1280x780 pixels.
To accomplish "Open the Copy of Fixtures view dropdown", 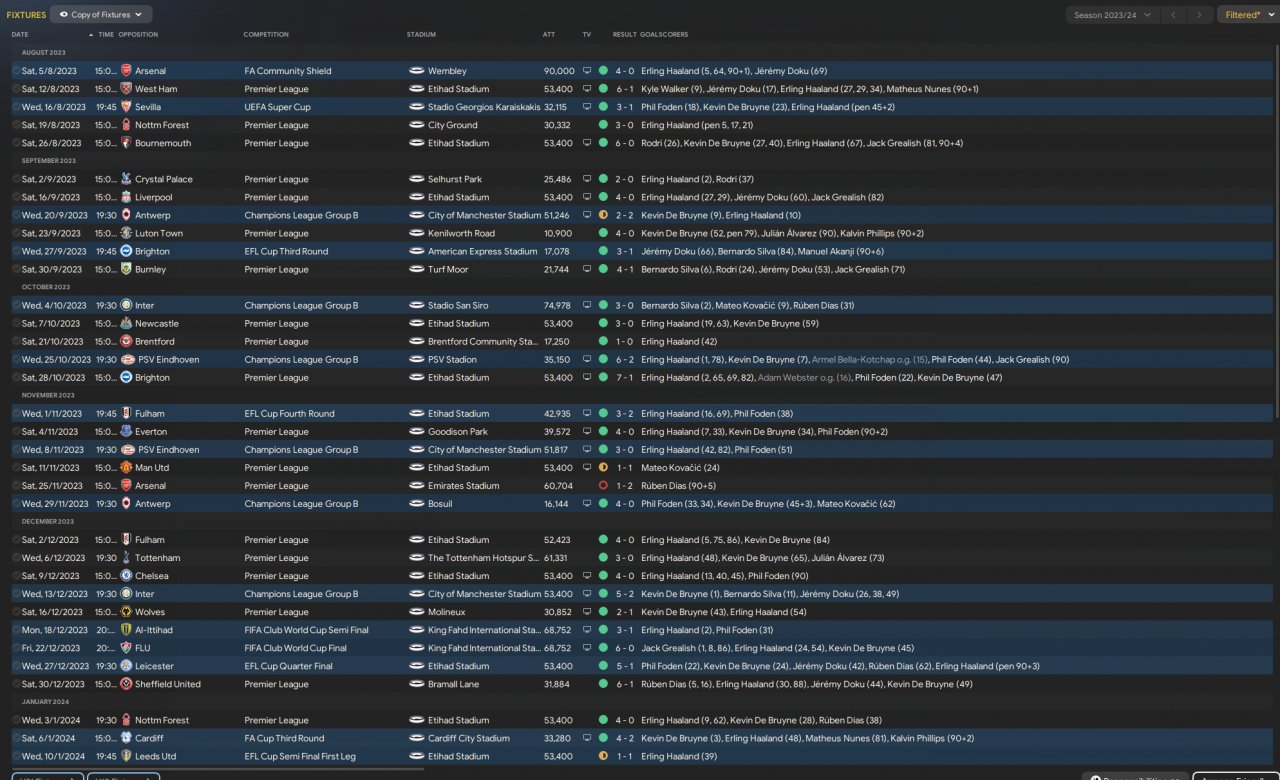I will 101,15.
